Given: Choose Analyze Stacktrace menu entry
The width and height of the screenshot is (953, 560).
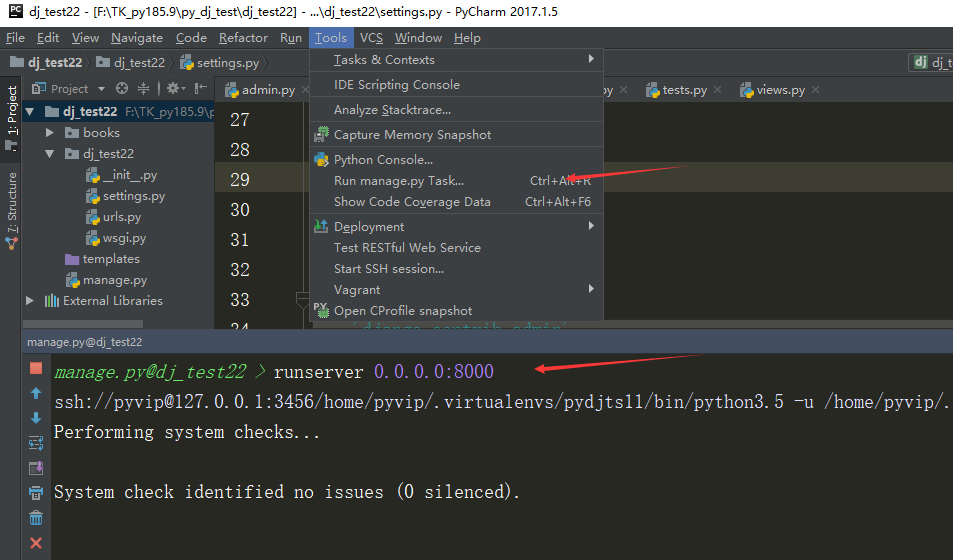Looking at the screenshot, I should (x=456, y=109).
